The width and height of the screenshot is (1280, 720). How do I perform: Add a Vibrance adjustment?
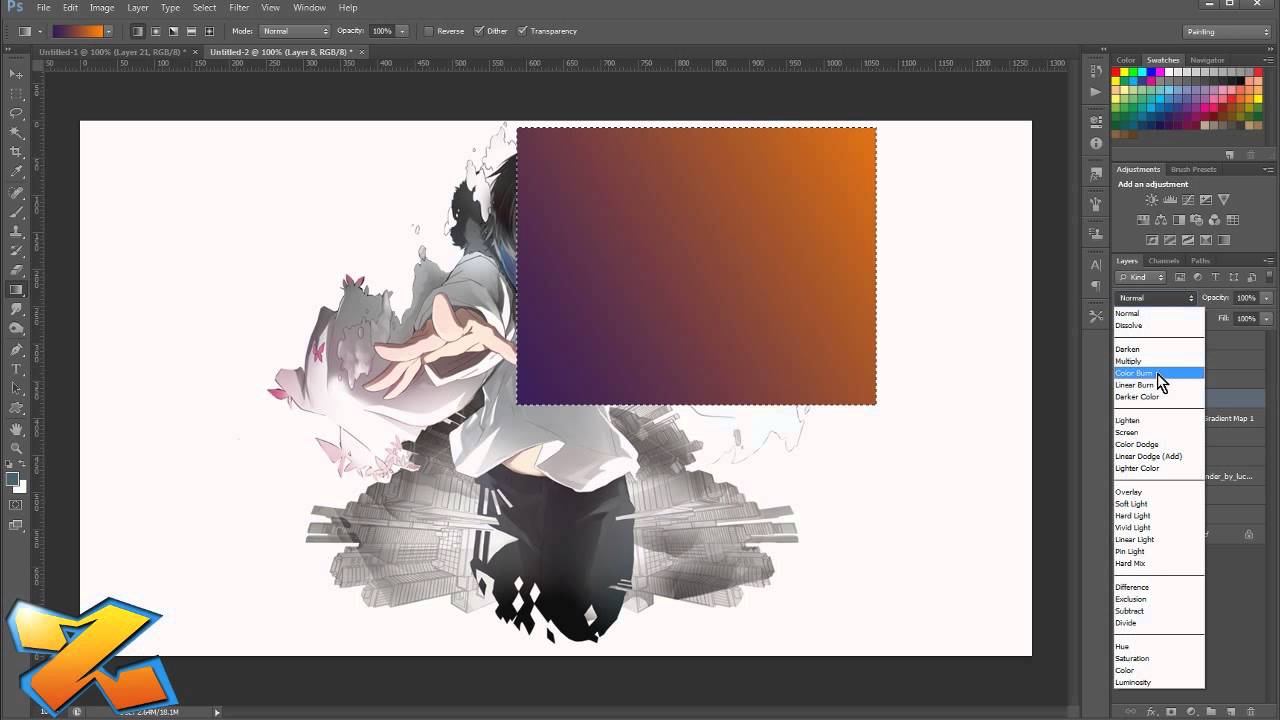click(1224, 200)
